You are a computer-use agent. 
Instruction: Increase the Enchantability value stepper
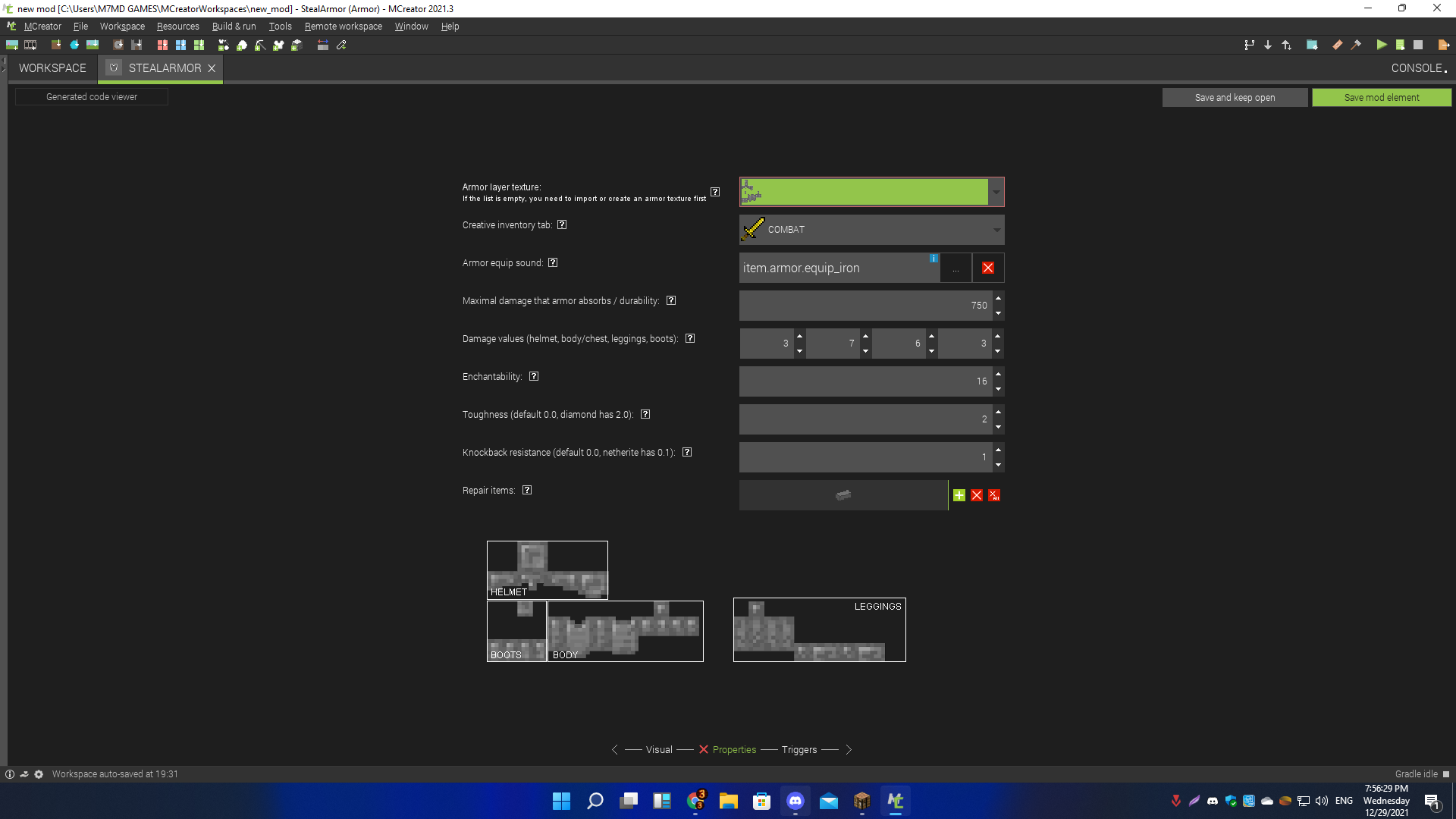pos(998,374)
